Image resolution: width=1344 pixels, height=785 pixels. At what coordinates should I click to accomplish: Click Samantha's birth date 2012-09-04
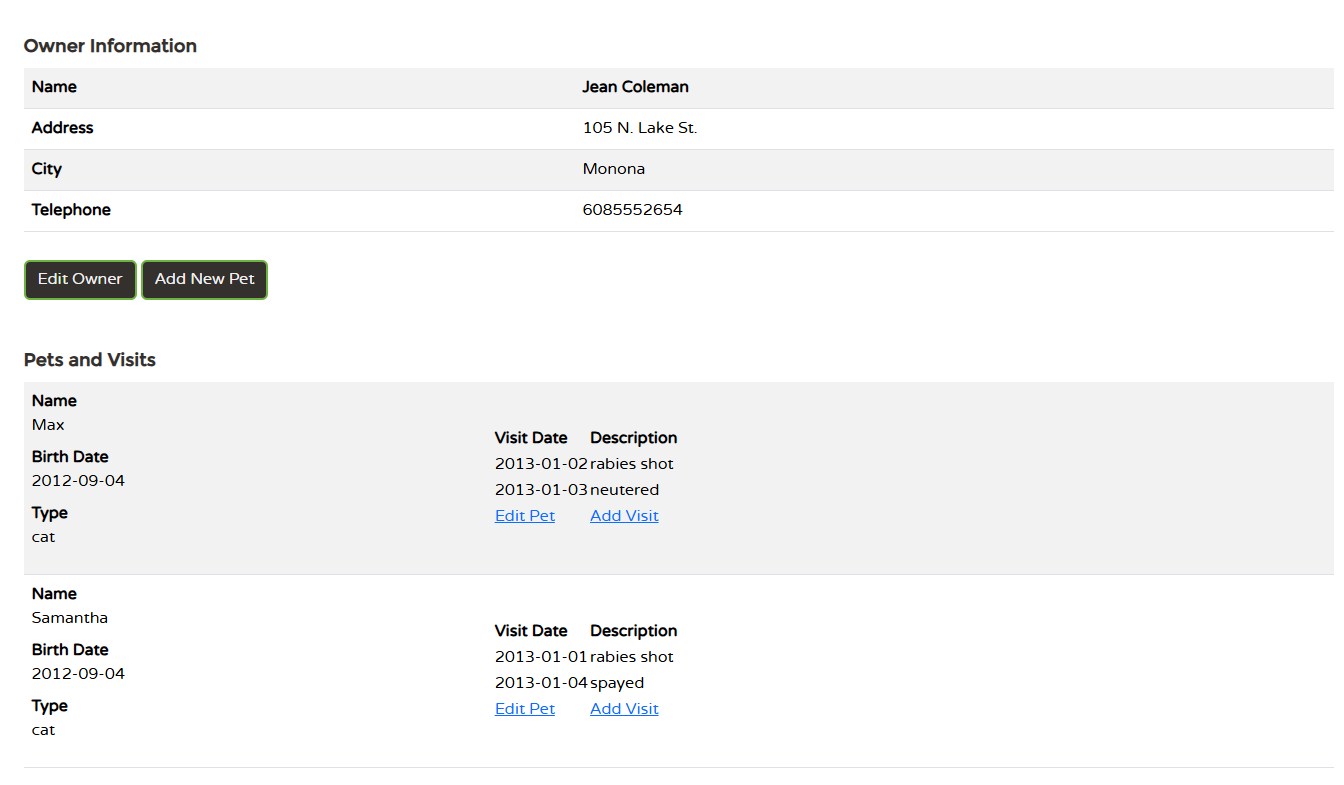pos(78,674)
